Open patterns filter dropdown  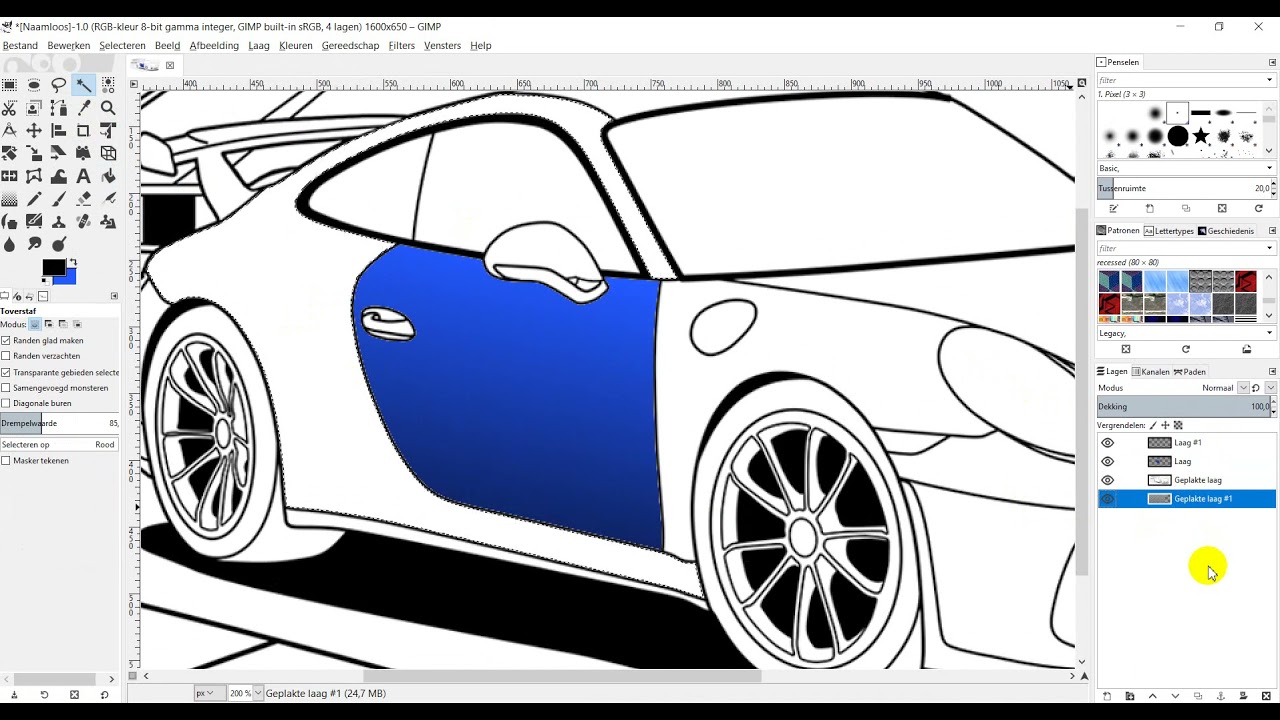pos(1270,248)
